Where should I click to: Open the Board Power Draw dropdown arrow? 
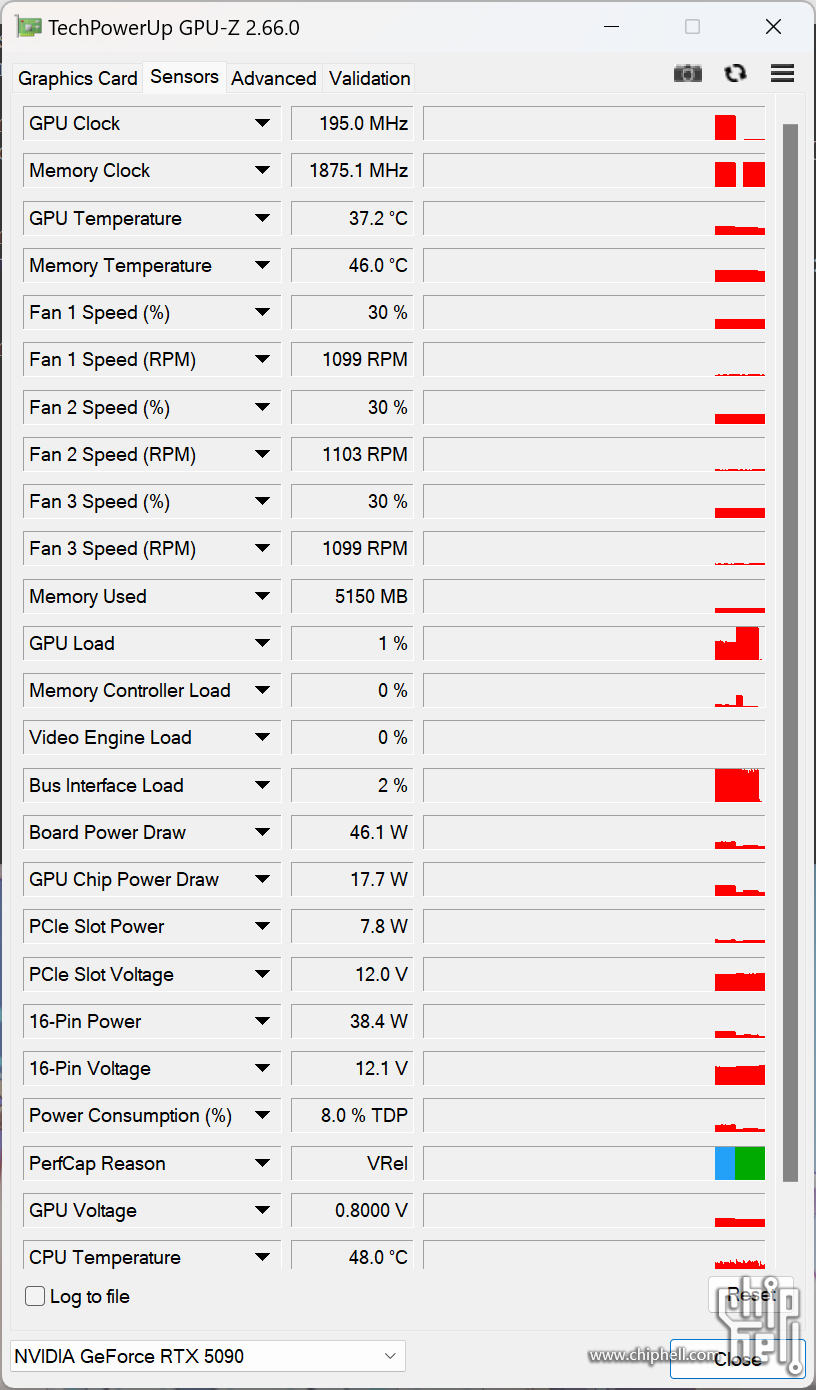click(262, 832)
